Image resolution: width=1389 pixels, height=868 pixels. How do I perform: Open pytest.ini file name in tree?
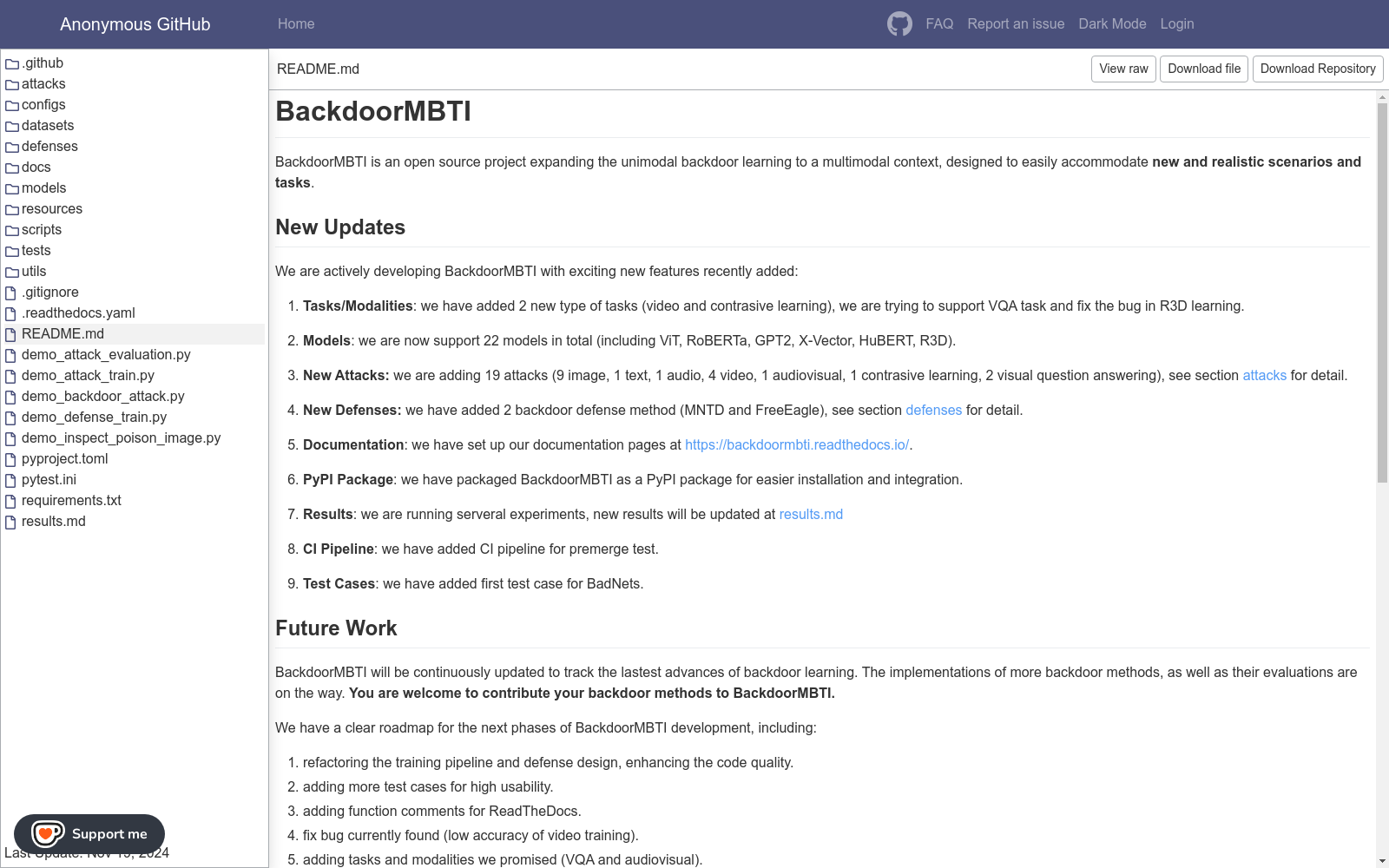pyautogui.click(x=49, y=480)
